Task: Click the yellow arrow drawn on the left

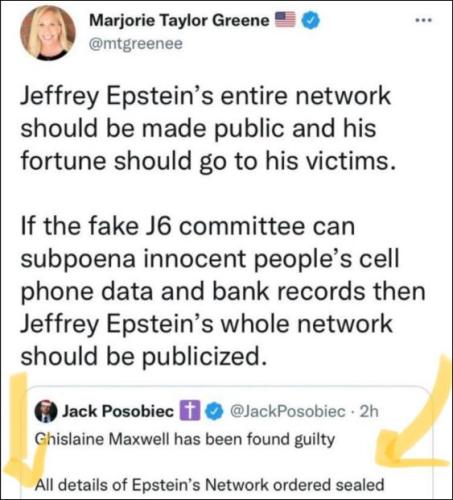Action: point(22,430)
